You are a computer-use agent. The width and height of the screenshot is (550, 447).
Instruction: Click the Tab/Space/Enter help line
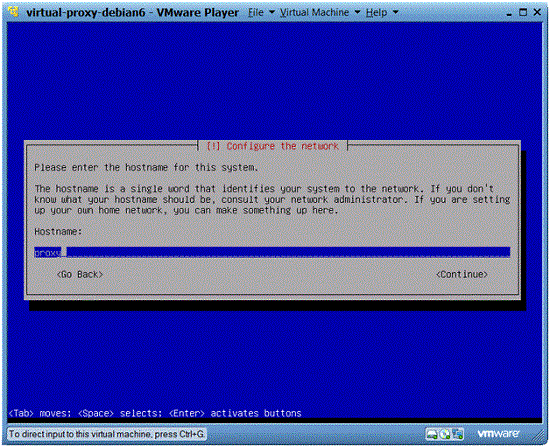click(155, 413)
